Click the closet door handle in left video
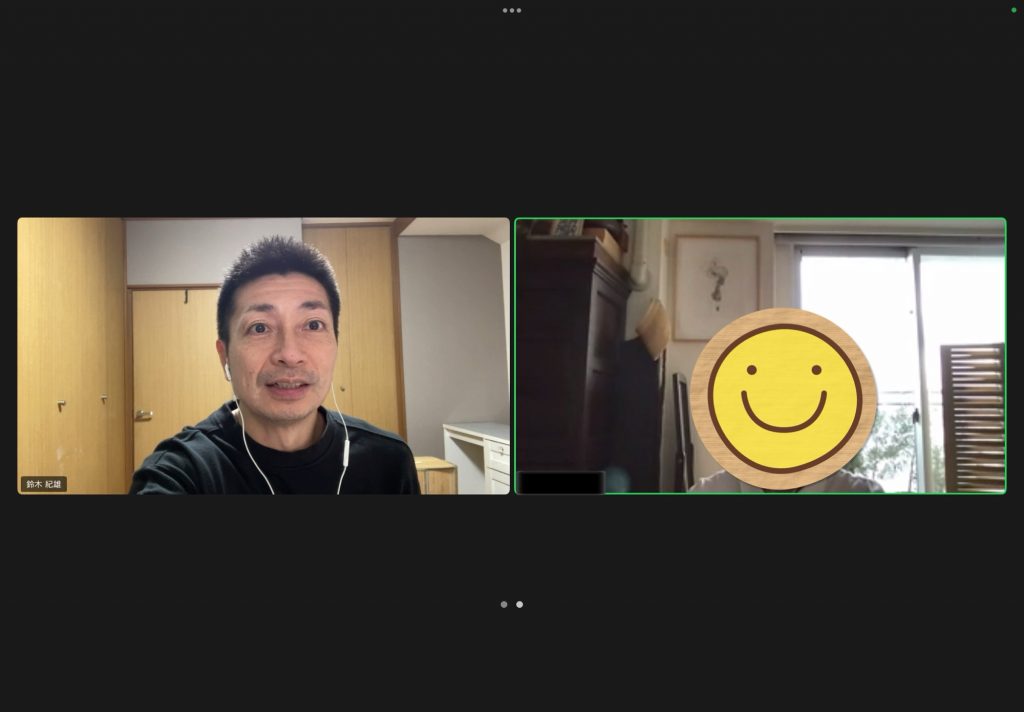The height and width of the screenshot is (712, 1024). pyautogui.click(x=143, y=414)
